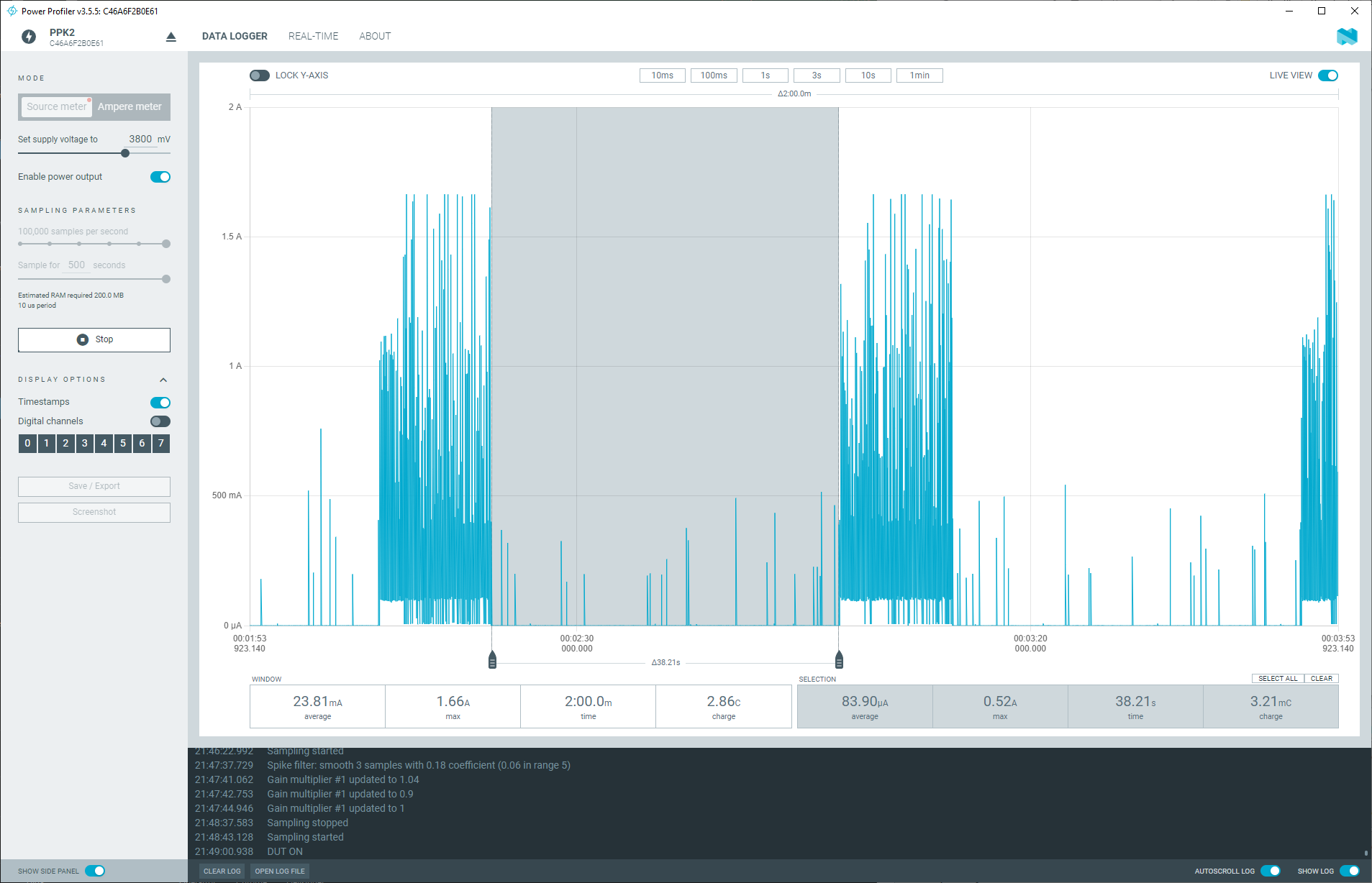Clear the chart selection

coord(1322,678)
